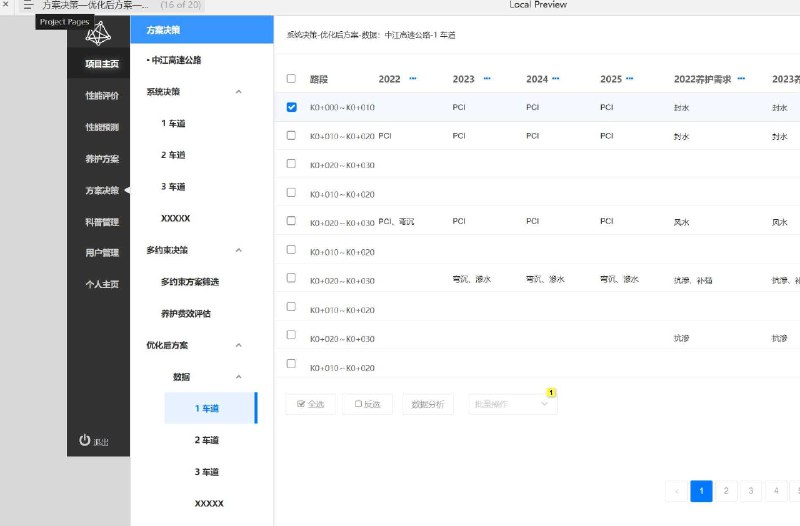Check the sixth row checkbox
This screenshot has height=526, width=800.
pyautogui.click(x=291, y=250)
